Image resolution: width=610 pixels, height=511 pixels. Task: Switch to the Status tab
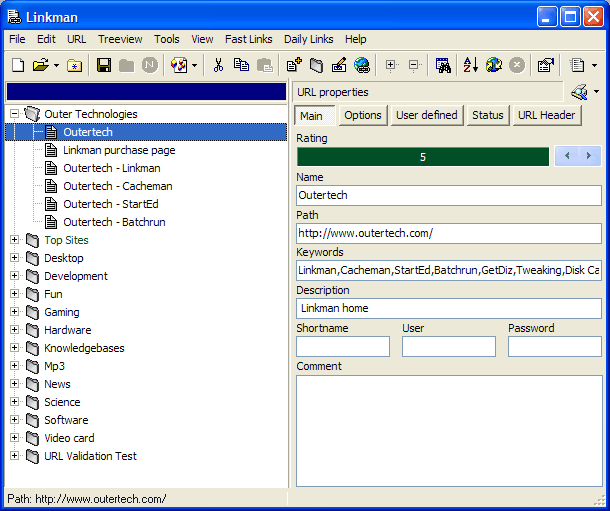pyautogui.click(x=488, y=115)
